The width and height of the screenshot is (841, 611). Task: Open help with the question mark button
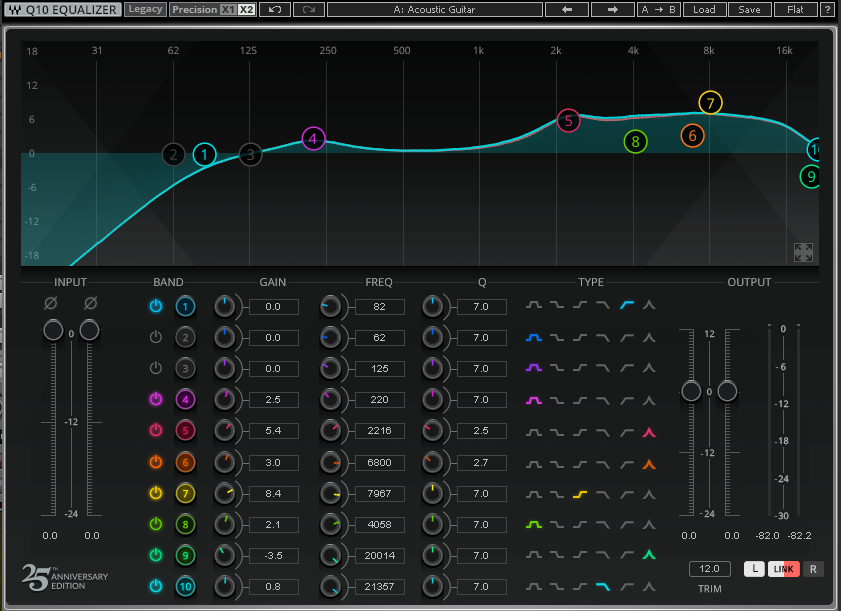827,10
